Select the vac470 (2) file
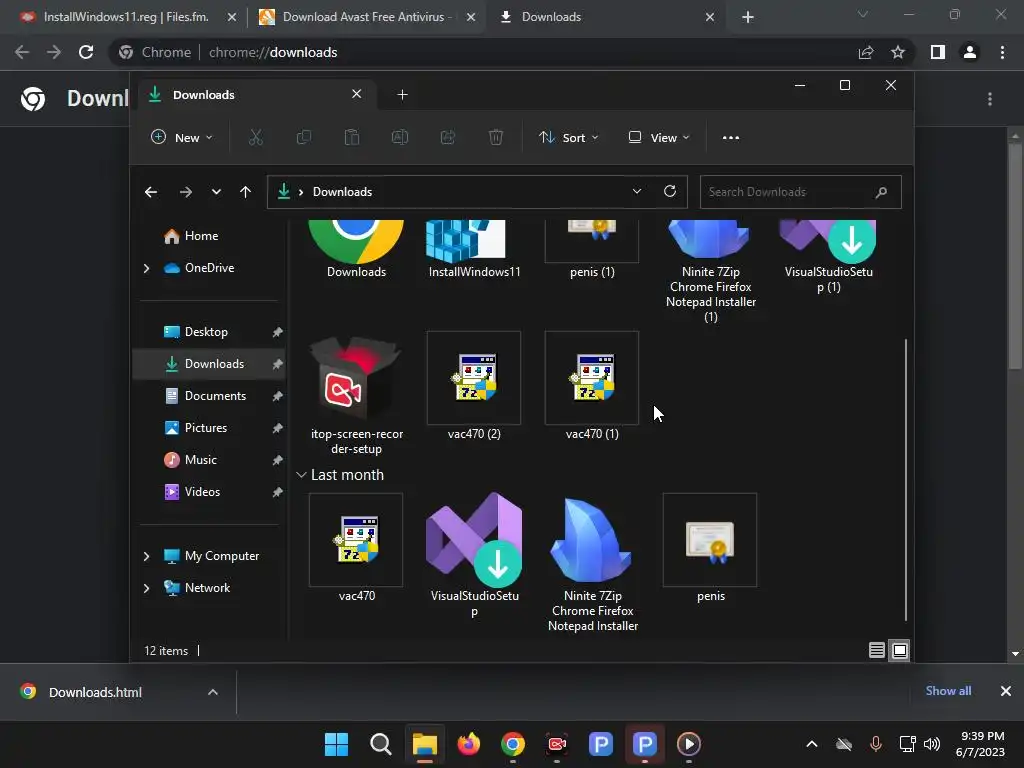This screenshot has width=1024, height=768. click(x=474, y=387)
